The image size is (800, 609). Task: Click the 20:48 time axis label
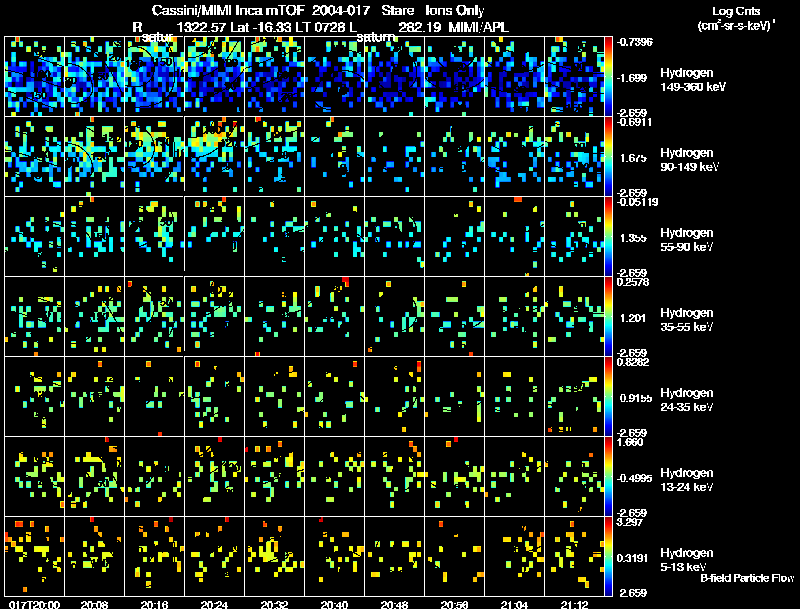pos(394,604)
